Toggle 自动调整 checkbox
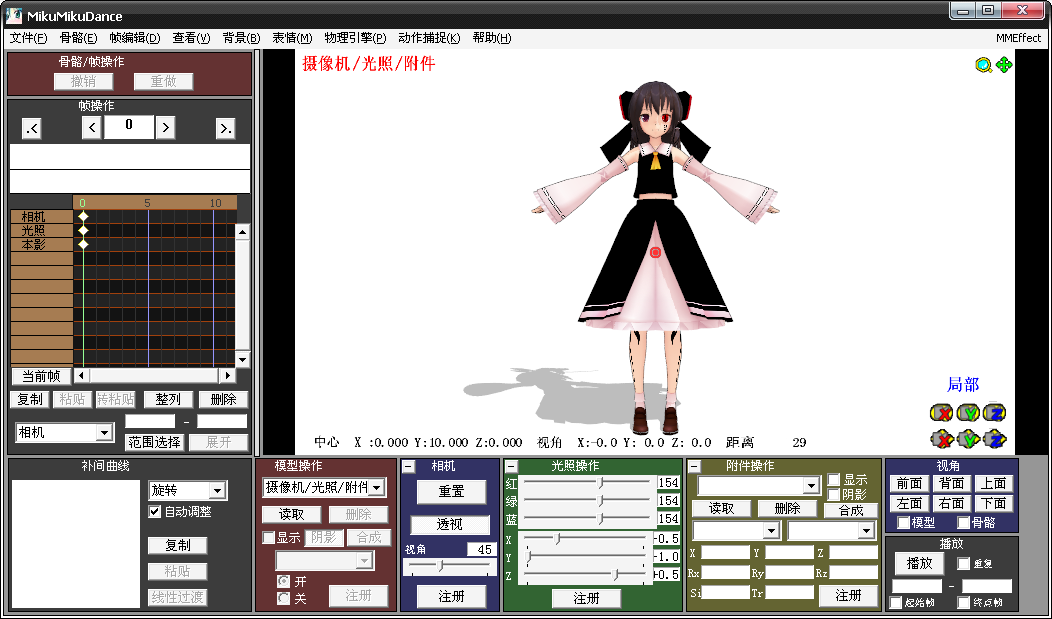This screenshot has width=1052, height=619. (154, 512)
